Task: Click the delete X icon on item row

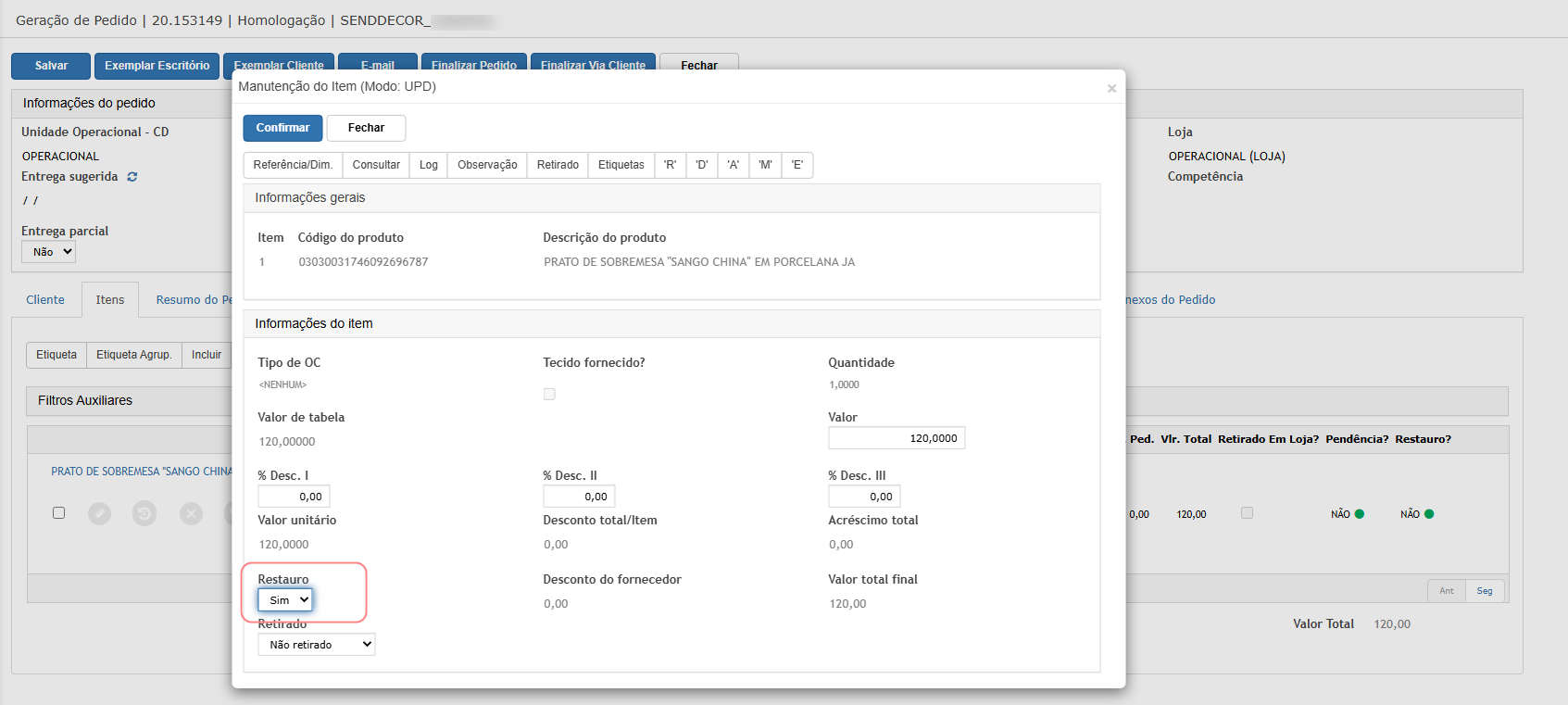Action: [x=191, y=513]
